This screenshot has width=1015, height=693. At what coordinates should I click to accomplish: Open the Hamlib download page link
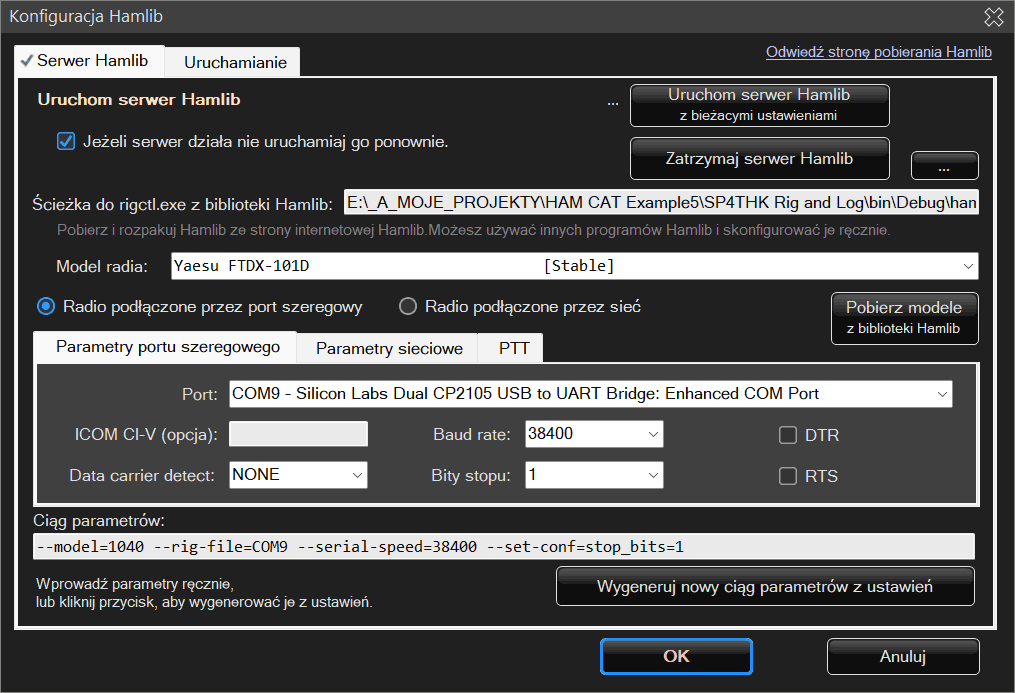tap(878, 52)
